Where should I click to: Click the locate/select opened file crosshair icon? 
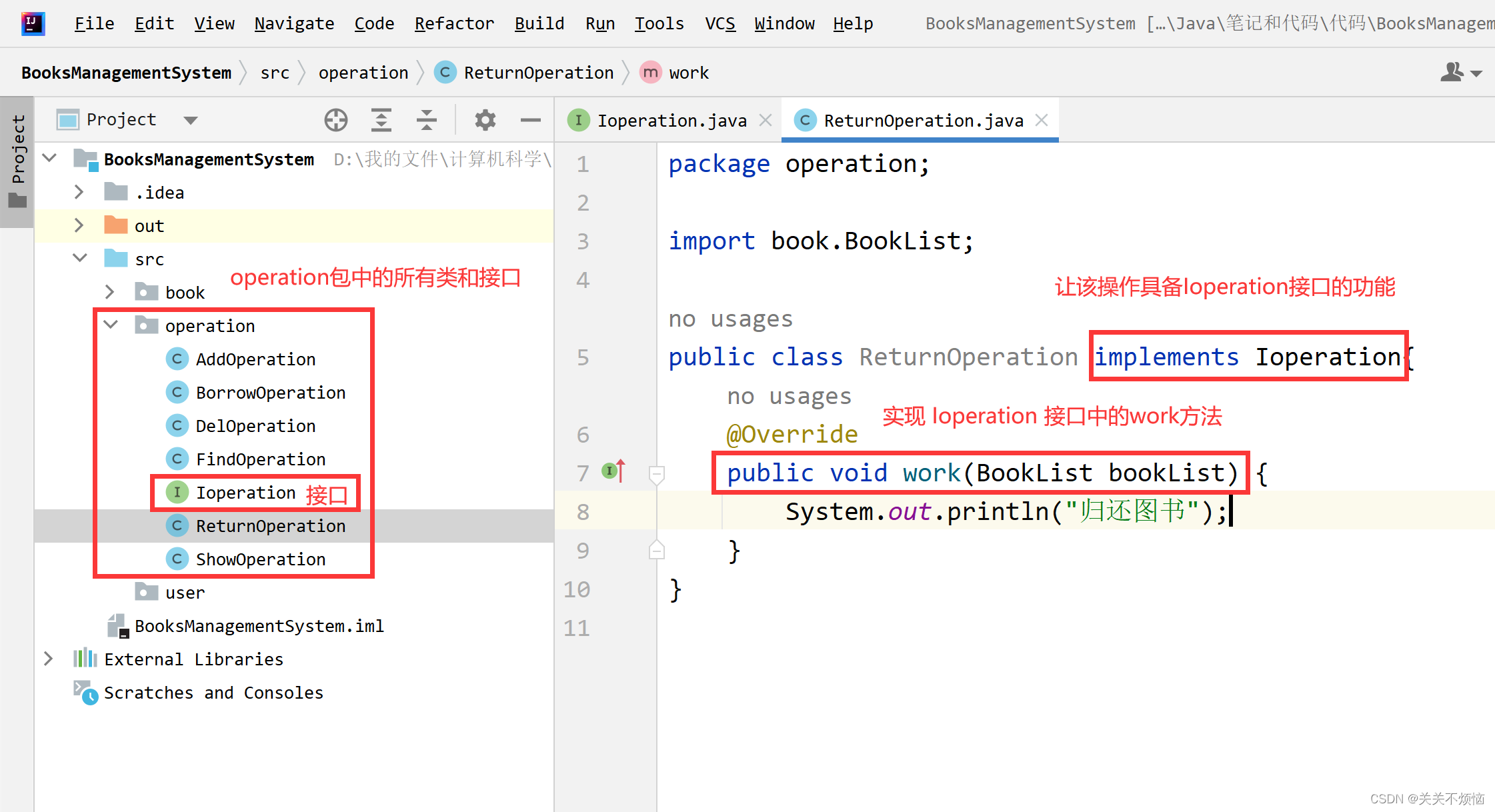[x=336, y=120]
